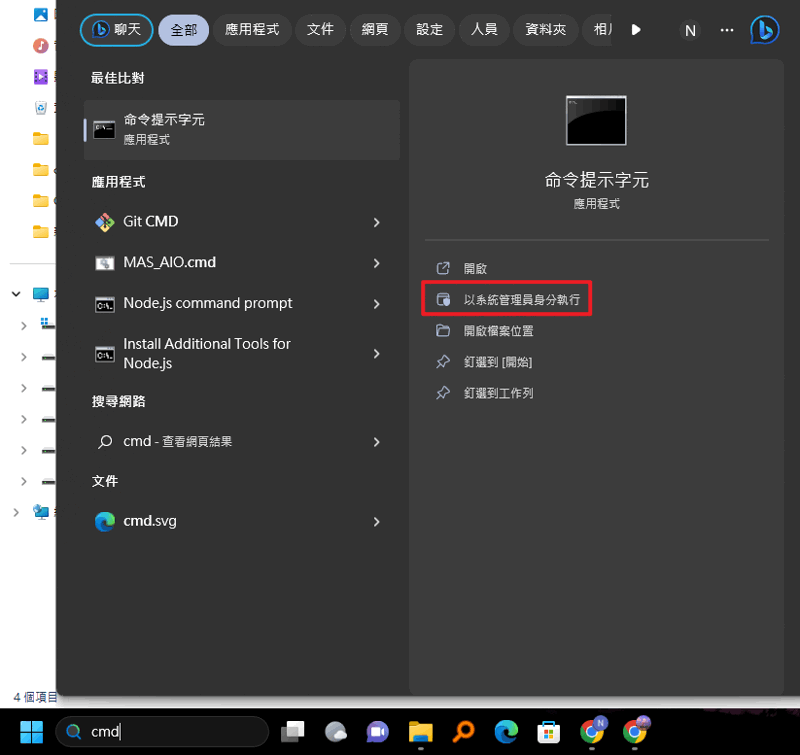Click the open external icon beside 開啟

tap(443, 268)
